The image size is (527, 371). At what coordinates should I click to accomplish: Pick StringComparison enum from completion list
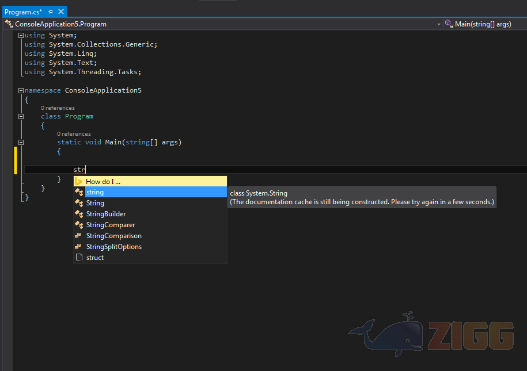(150, 236)
